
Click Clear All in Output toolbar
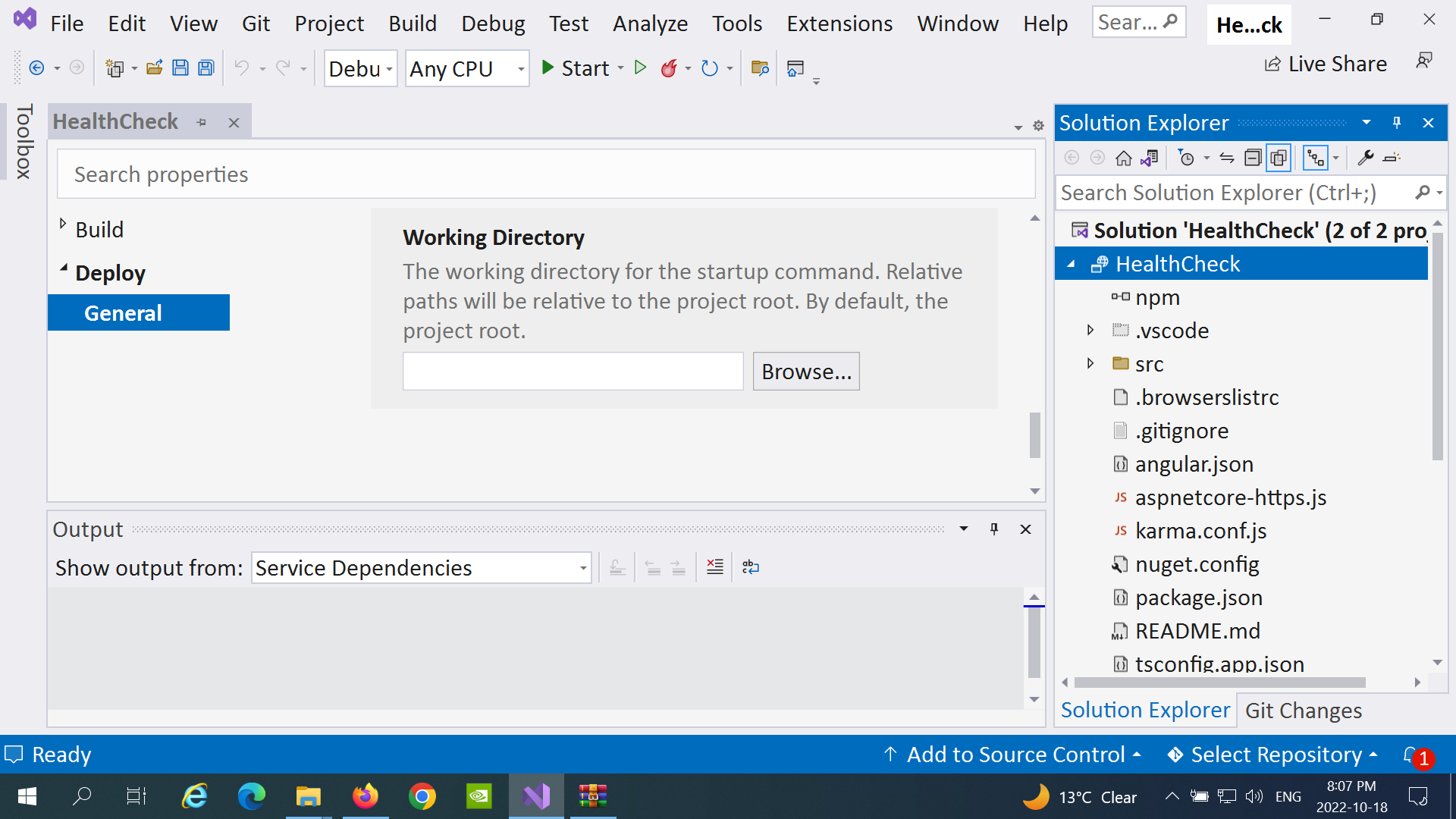click(714, 567)
